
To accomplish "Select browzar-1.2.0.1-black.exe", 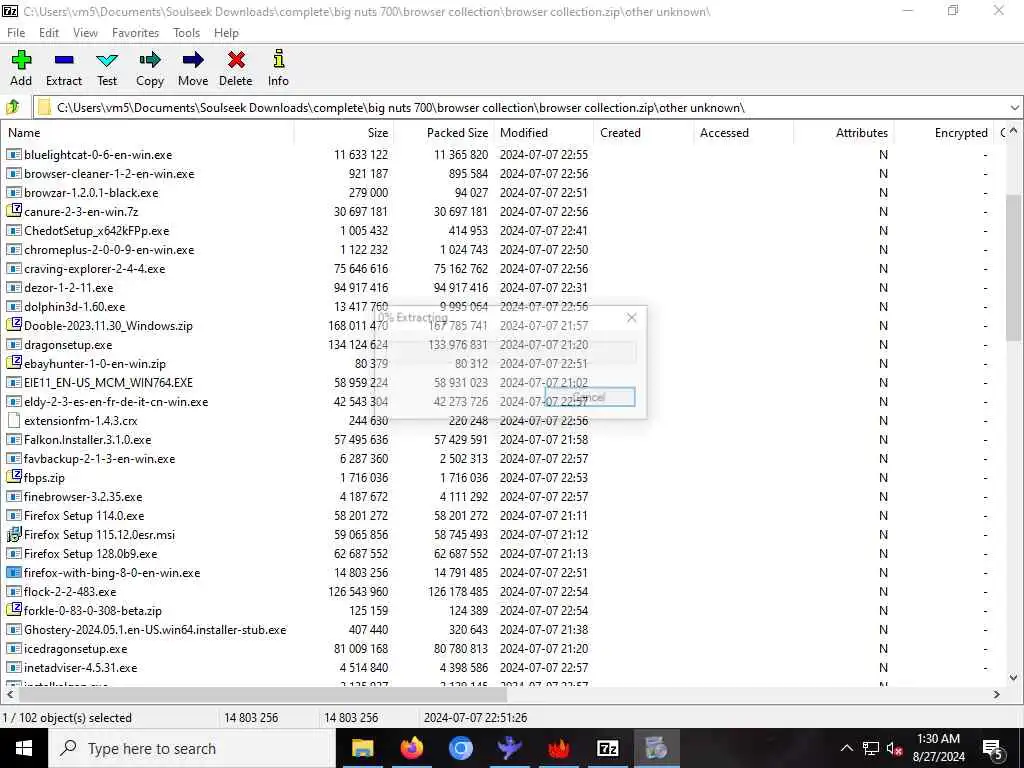I will 91,193.
